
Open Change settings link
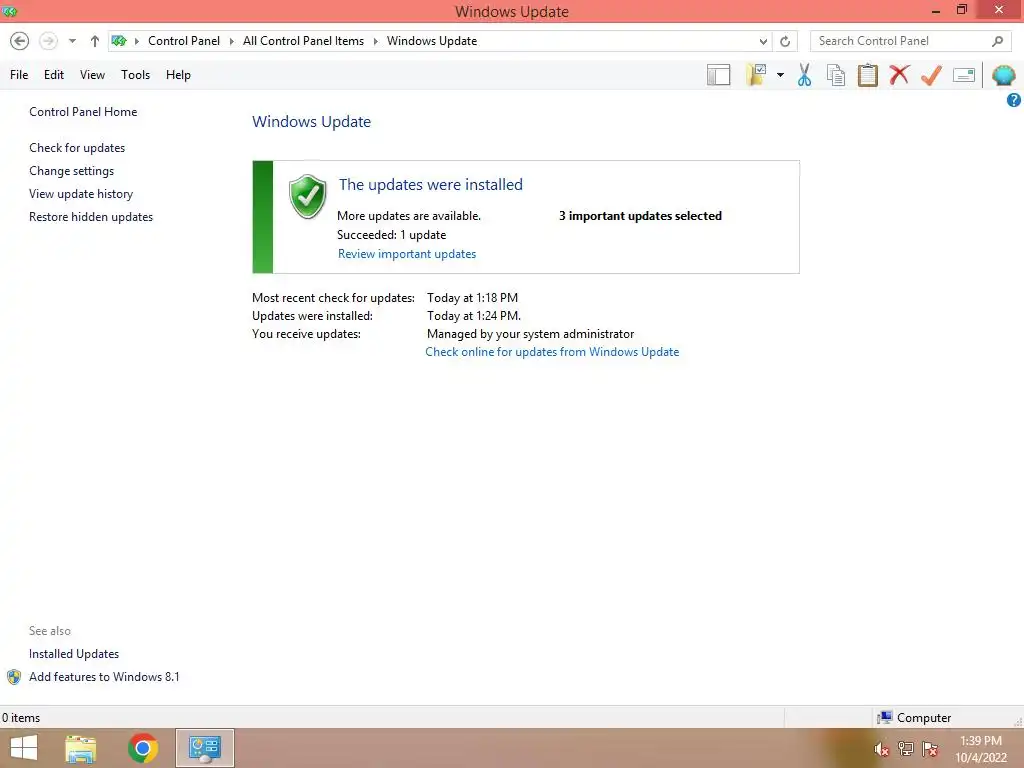[71, 171]
